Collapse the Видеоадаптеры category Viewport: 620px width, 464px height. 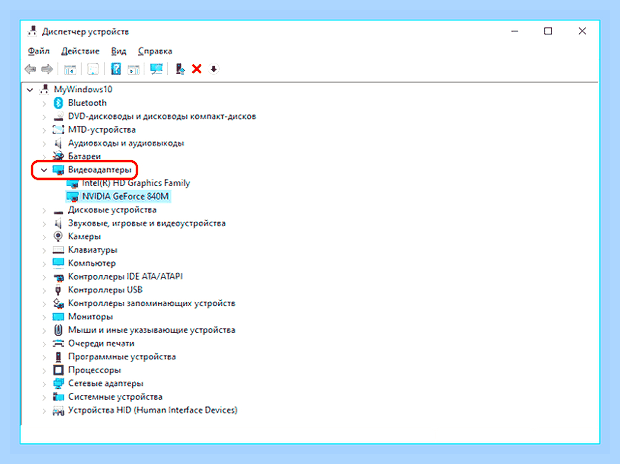click(44, 170)
